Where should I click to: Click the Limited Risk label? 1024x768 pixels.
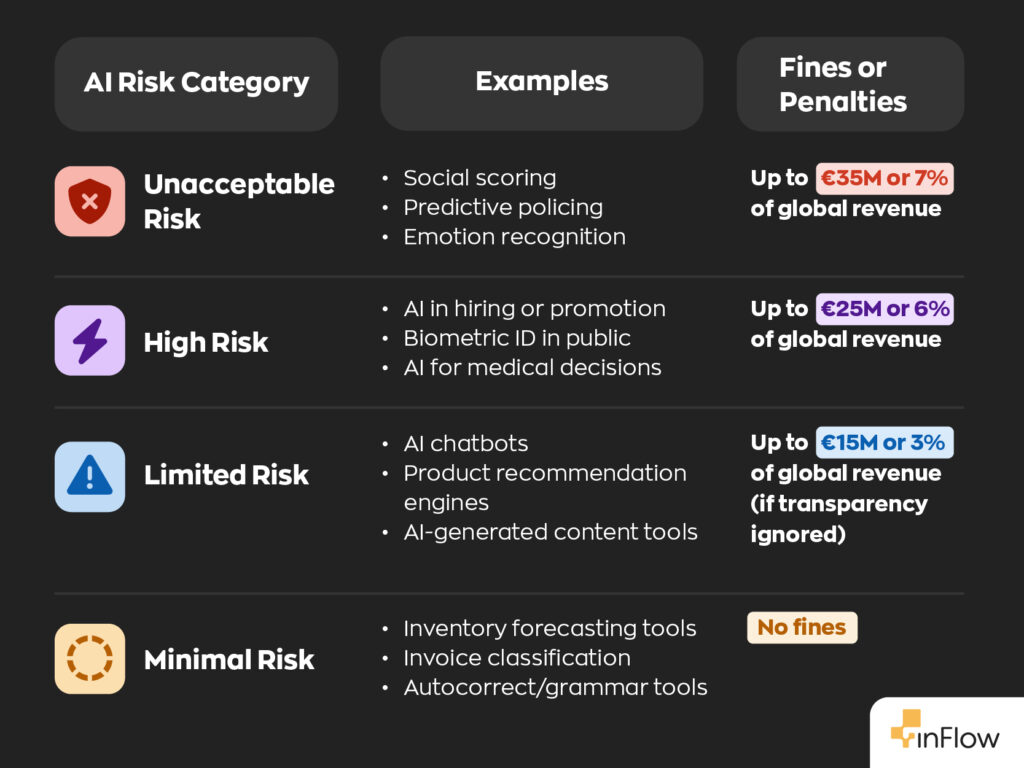point(226,476)
